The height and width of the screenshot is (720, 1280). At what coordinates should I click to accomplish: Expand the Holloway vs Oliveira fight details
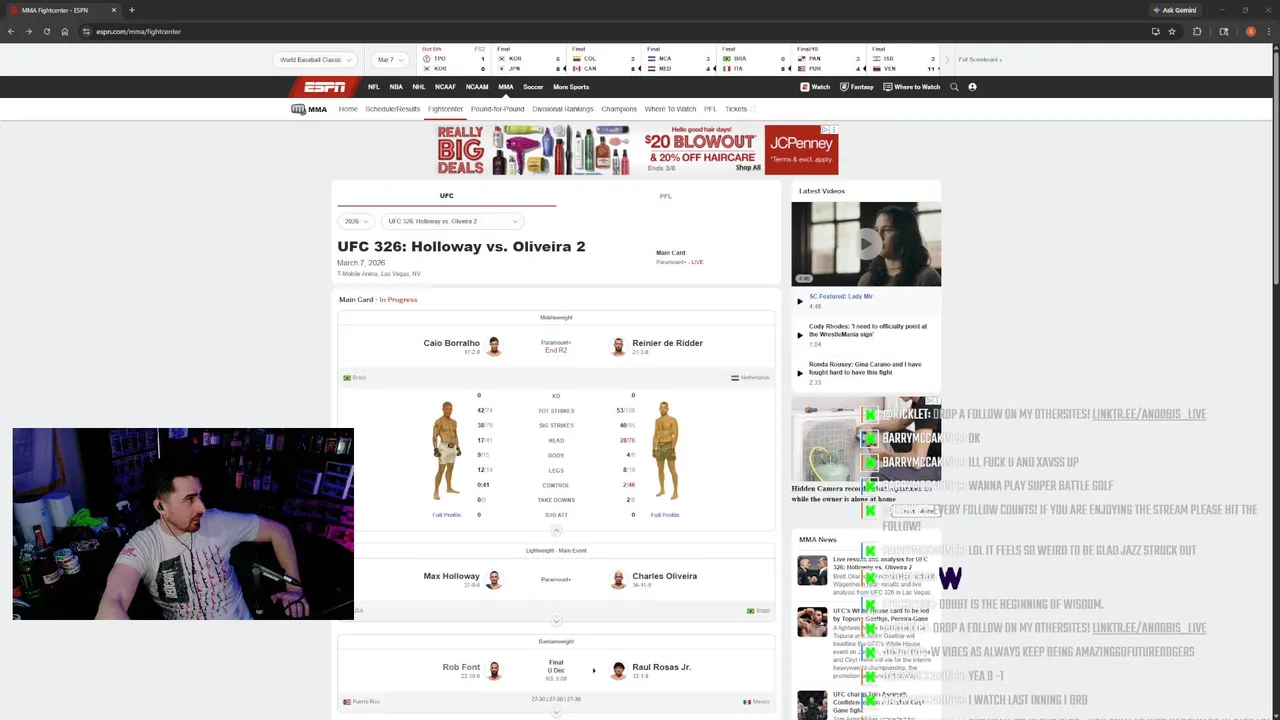556,621
